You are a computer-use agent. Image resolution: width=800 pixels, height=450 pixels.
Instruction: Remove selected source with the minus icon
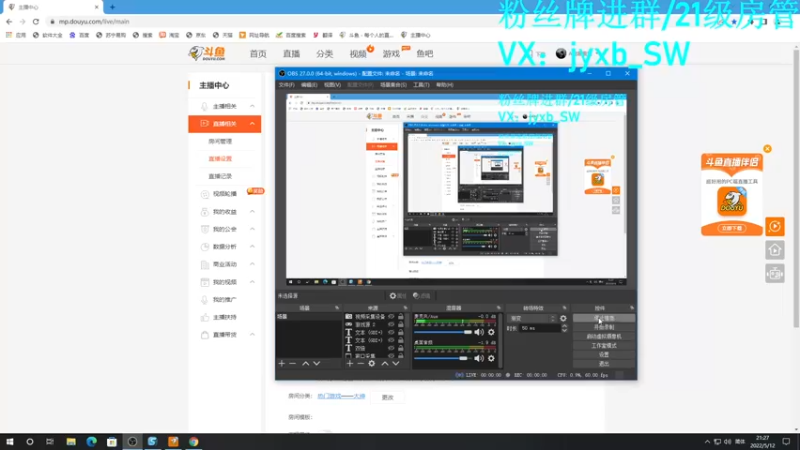(x=360, y=363)
